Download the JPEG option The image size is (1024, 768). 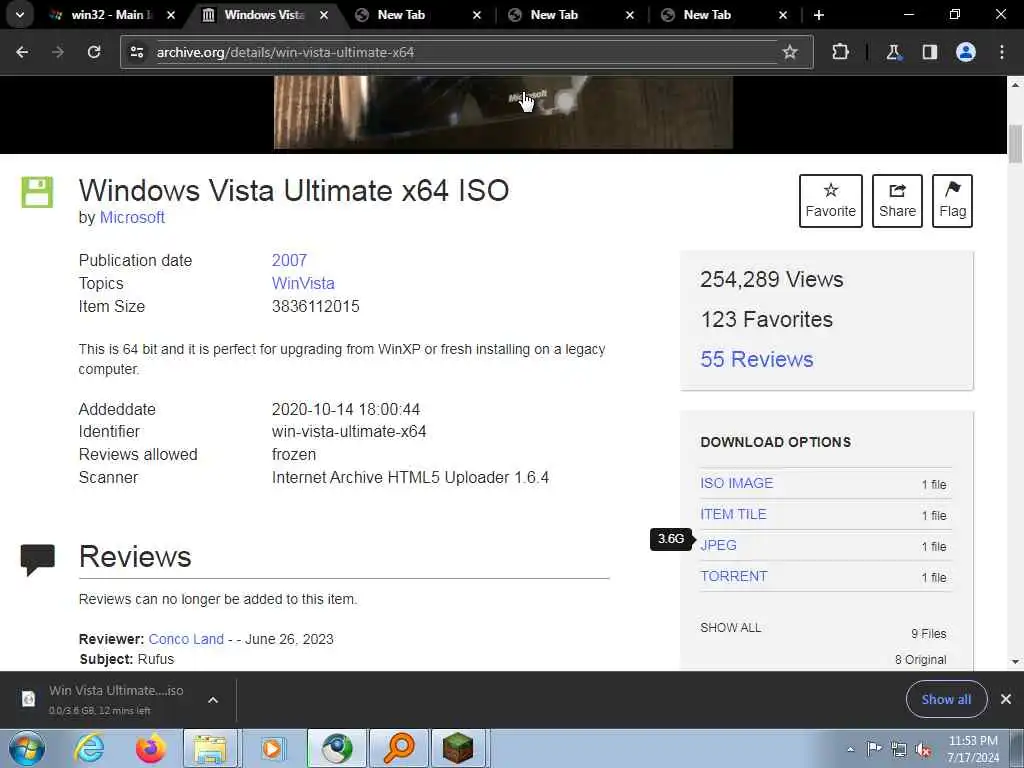(x=718, y=545)
